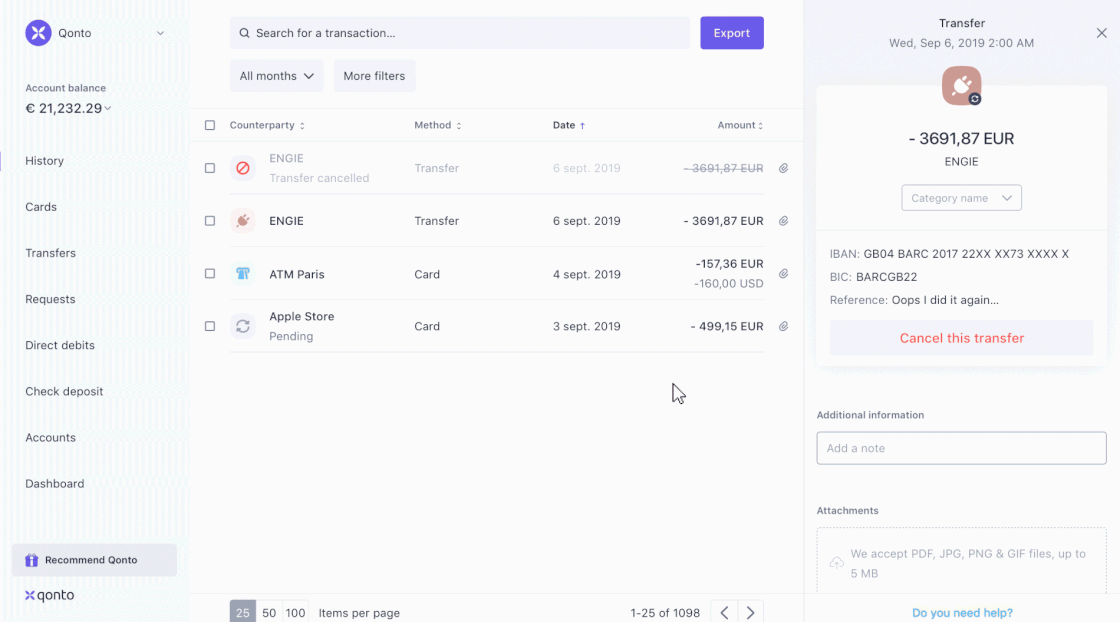Select the ATM Paris transaction checkbox
This screenshot has height=622, width=1120.
pos(210,274)
